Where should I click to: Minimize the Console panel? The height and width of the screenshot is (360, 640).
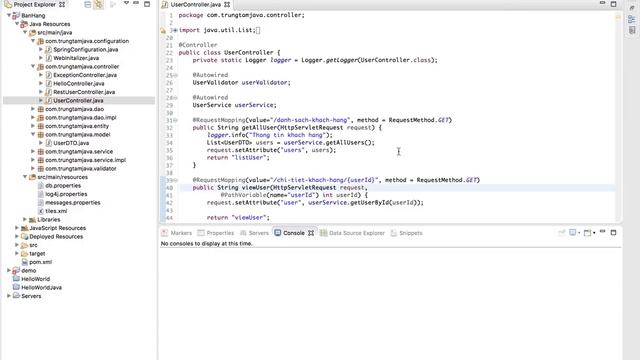tap(602, 232)
